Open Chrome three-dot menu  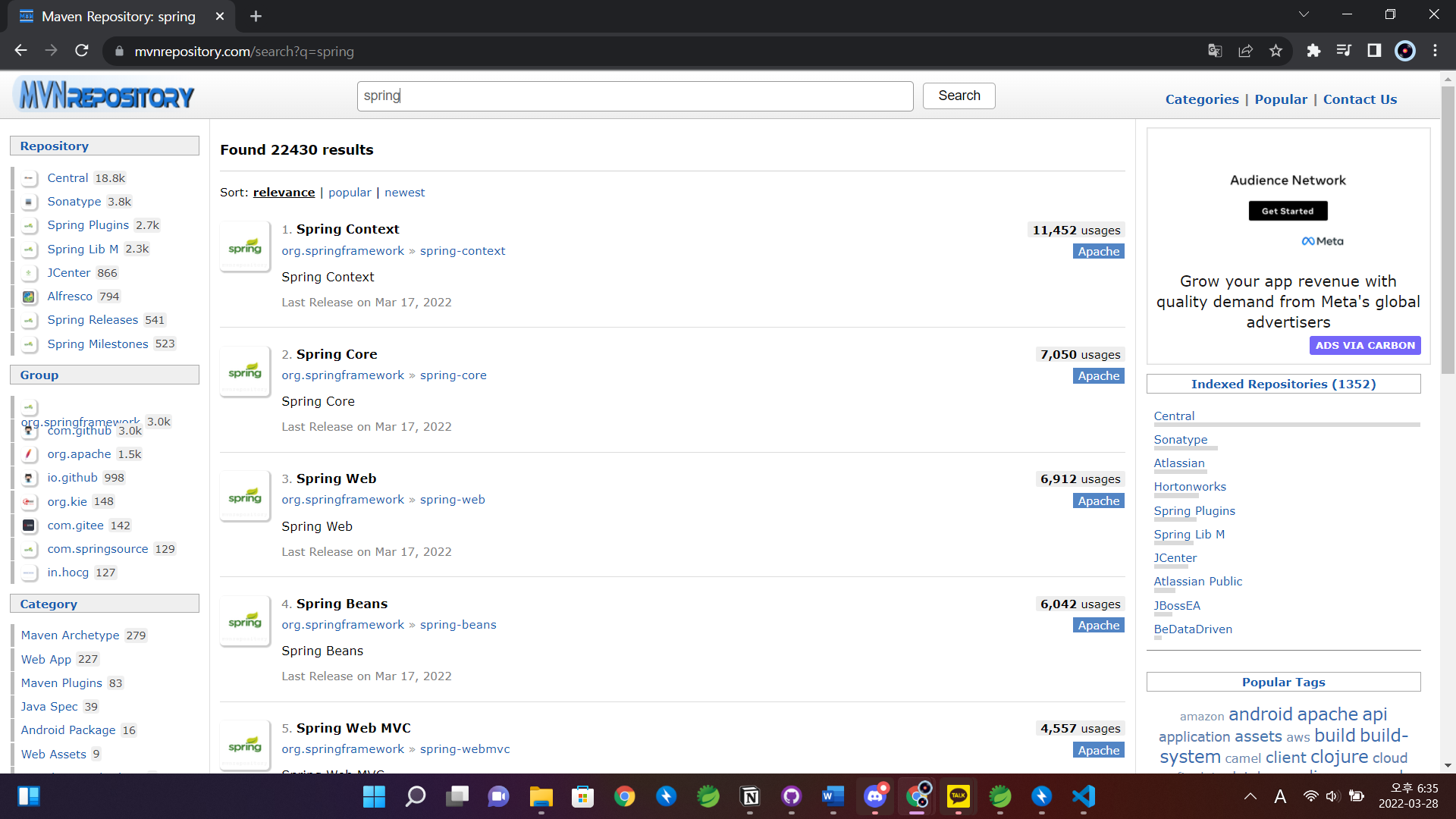(1435, 51)
